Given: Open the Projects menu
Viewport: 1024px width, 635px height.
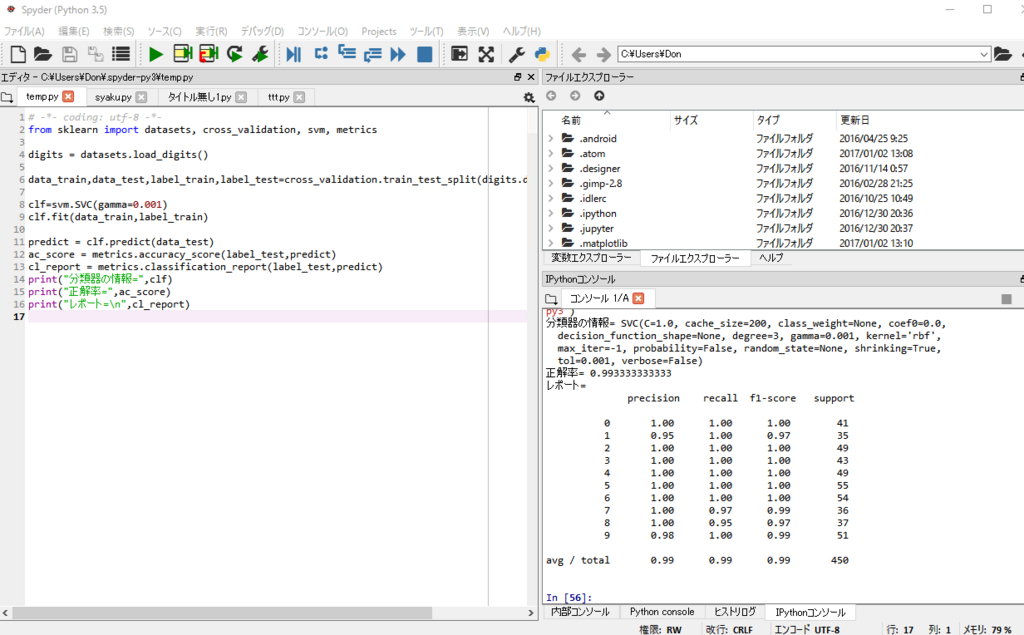Looking at the screenshot, I should click(379, 31).
